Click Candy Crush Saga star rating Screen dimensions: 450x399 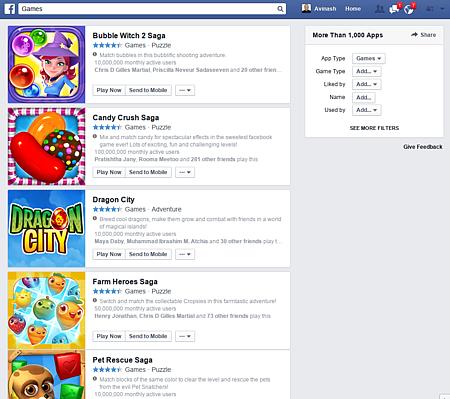(107, 127)
